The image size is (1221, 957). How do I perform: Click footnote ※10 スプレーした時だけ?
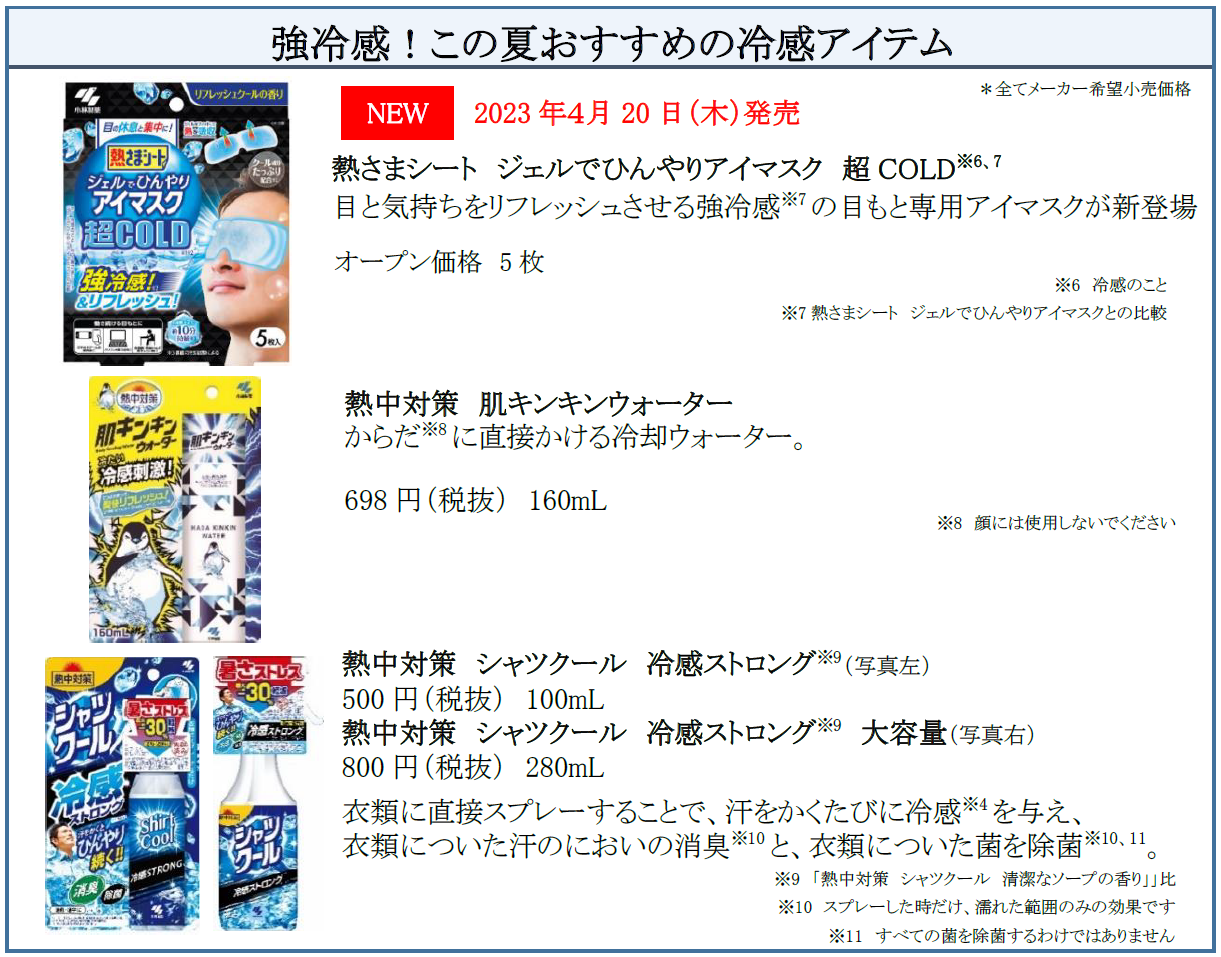pos(975,907)
